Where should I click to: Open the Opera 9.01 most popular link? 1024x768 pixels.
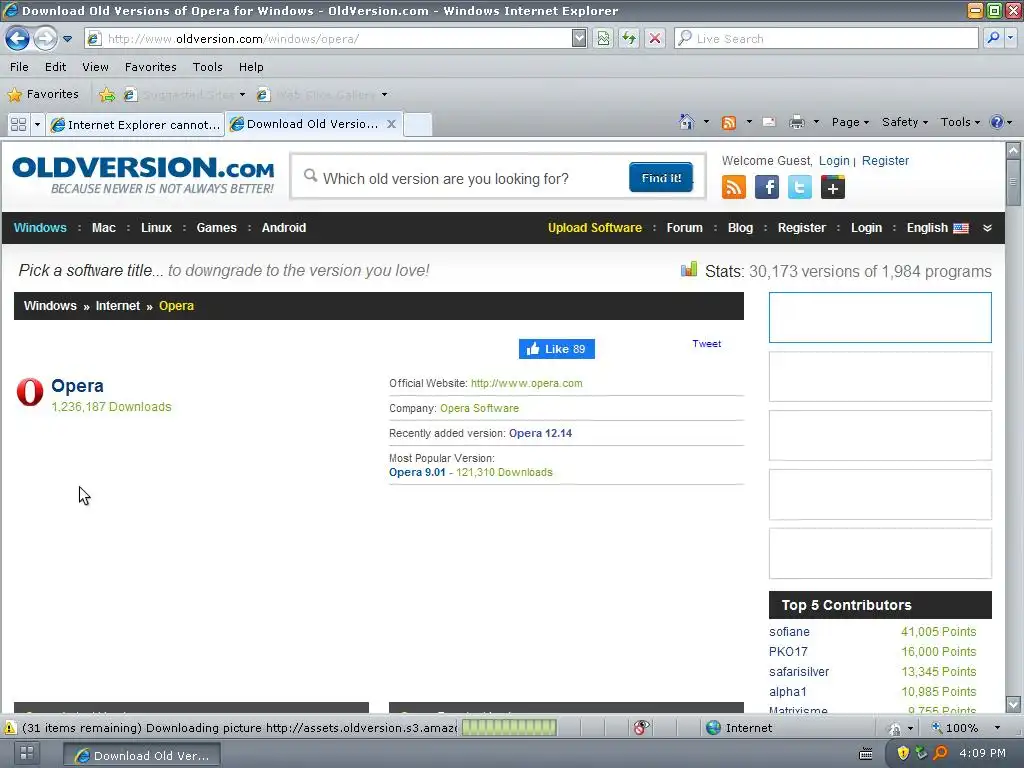417,472
